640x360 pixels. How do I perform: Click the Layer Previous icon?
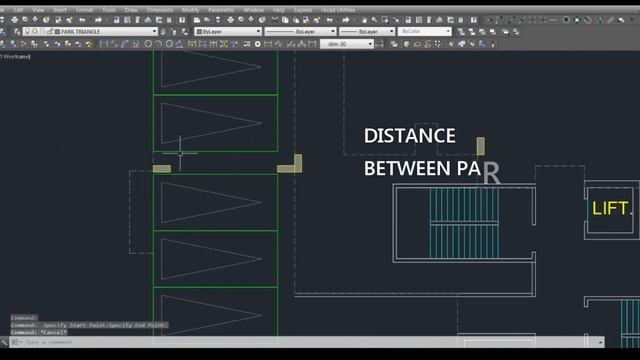pos(174,31)
